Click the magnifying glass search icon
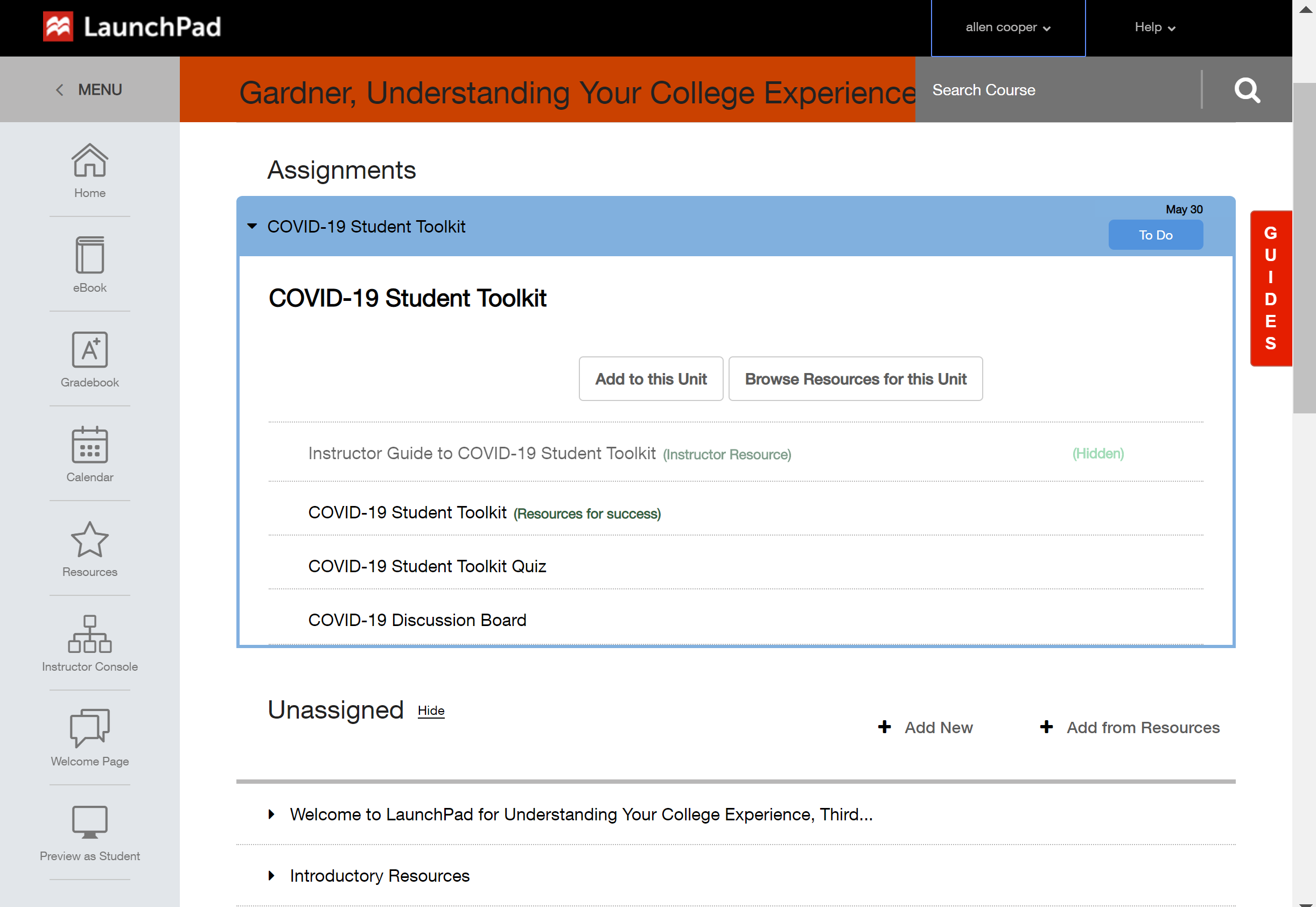Image resolution: width=1316 pixels, height=907 pixels. click(1247, 90)
